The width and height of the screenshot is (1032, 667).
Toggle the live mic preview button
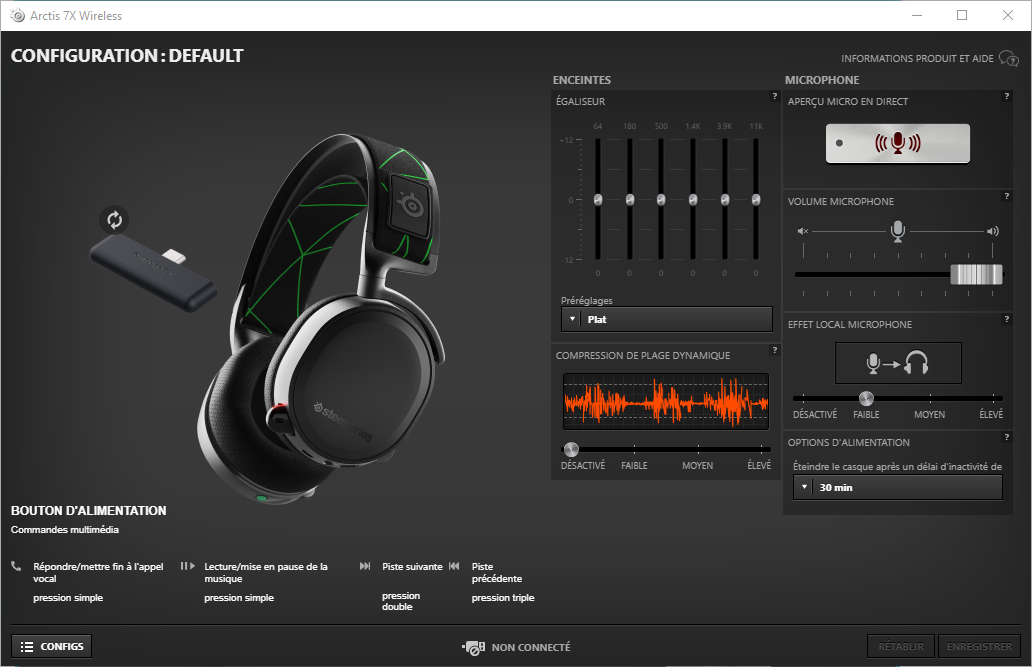point(898,143)
